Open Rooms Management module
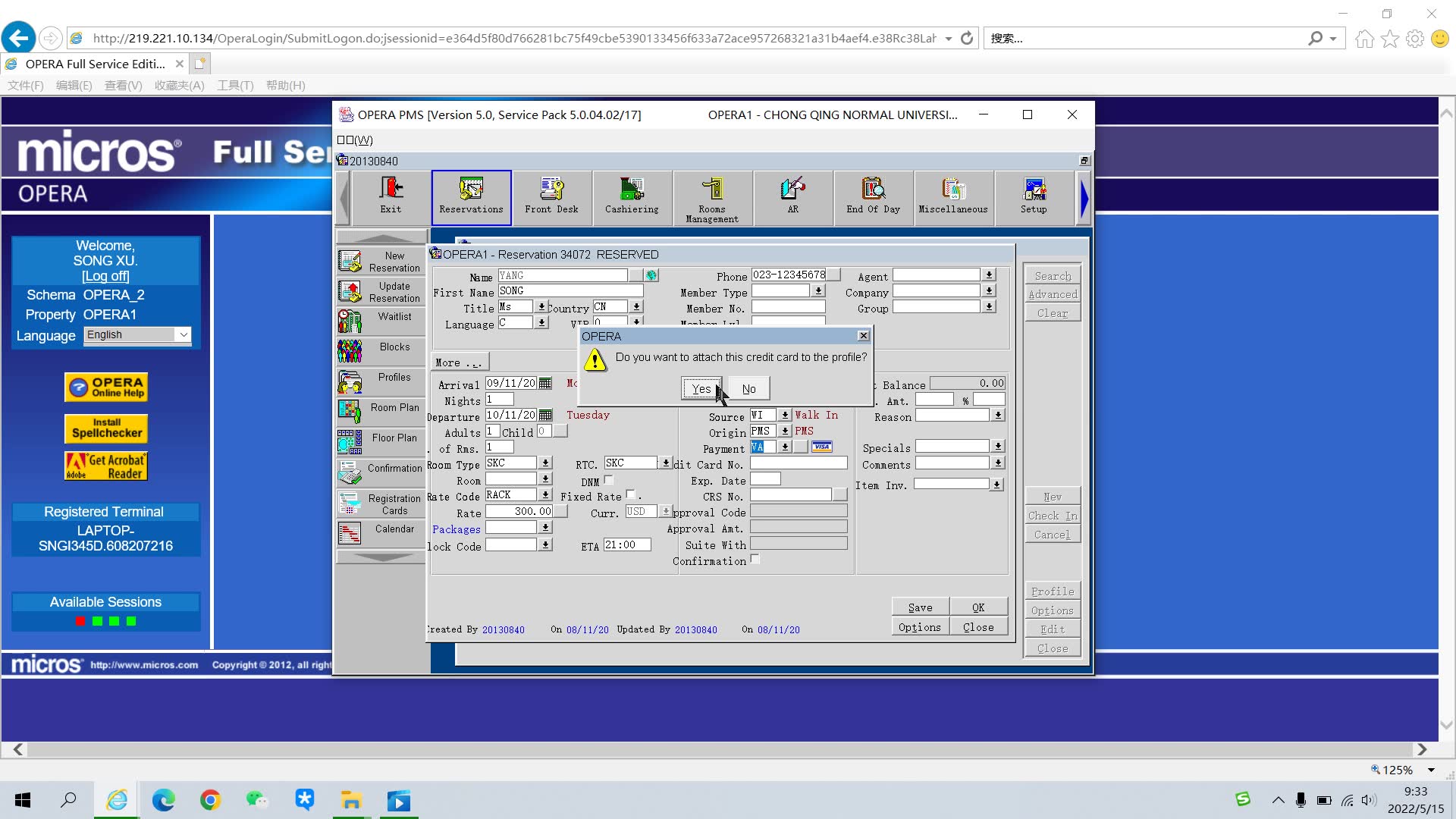This screenshot has height=819, width=1456. 712,197
